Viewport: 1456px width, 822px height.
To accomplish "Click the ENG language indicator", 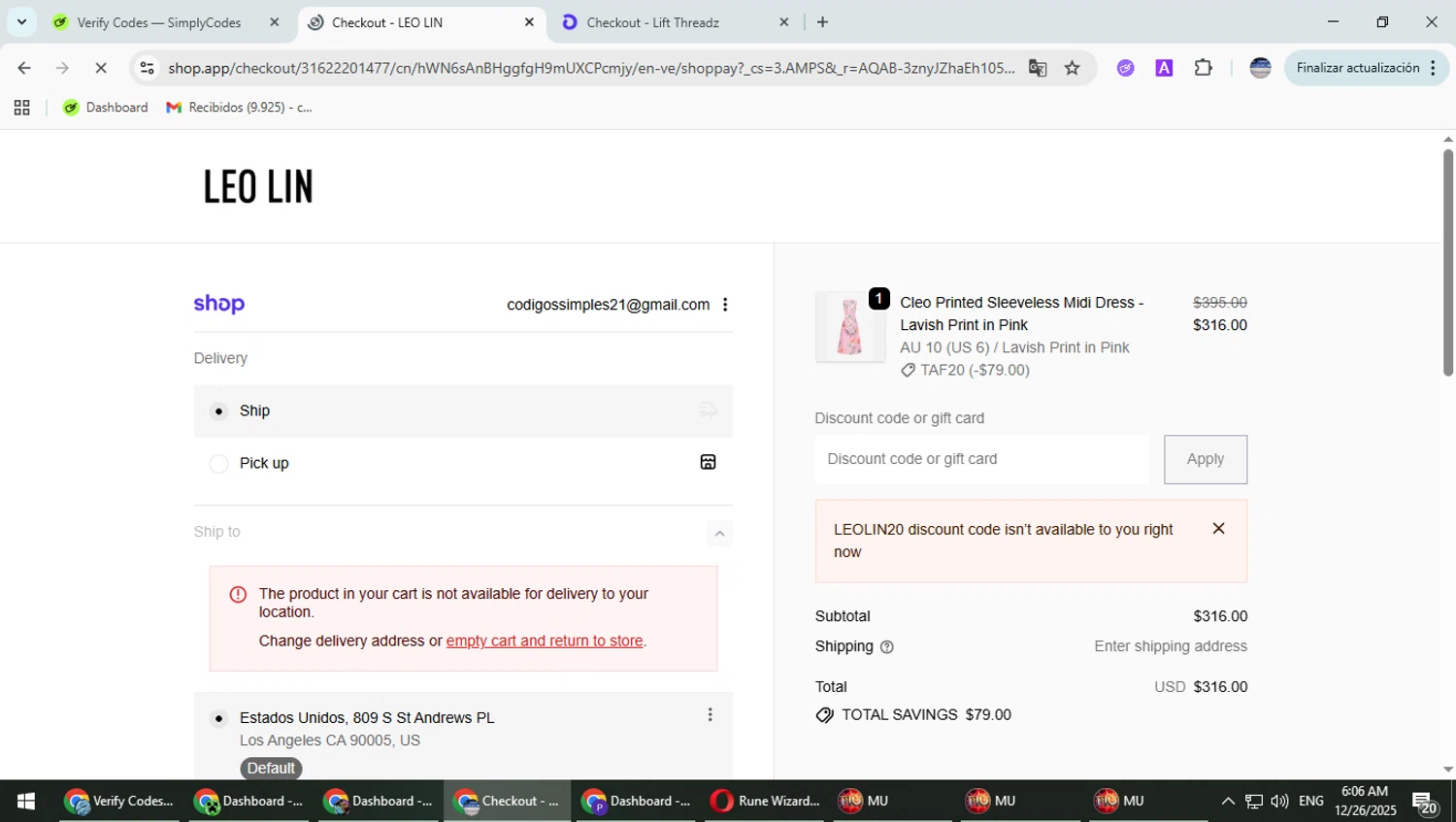I will click(1311, 802).
